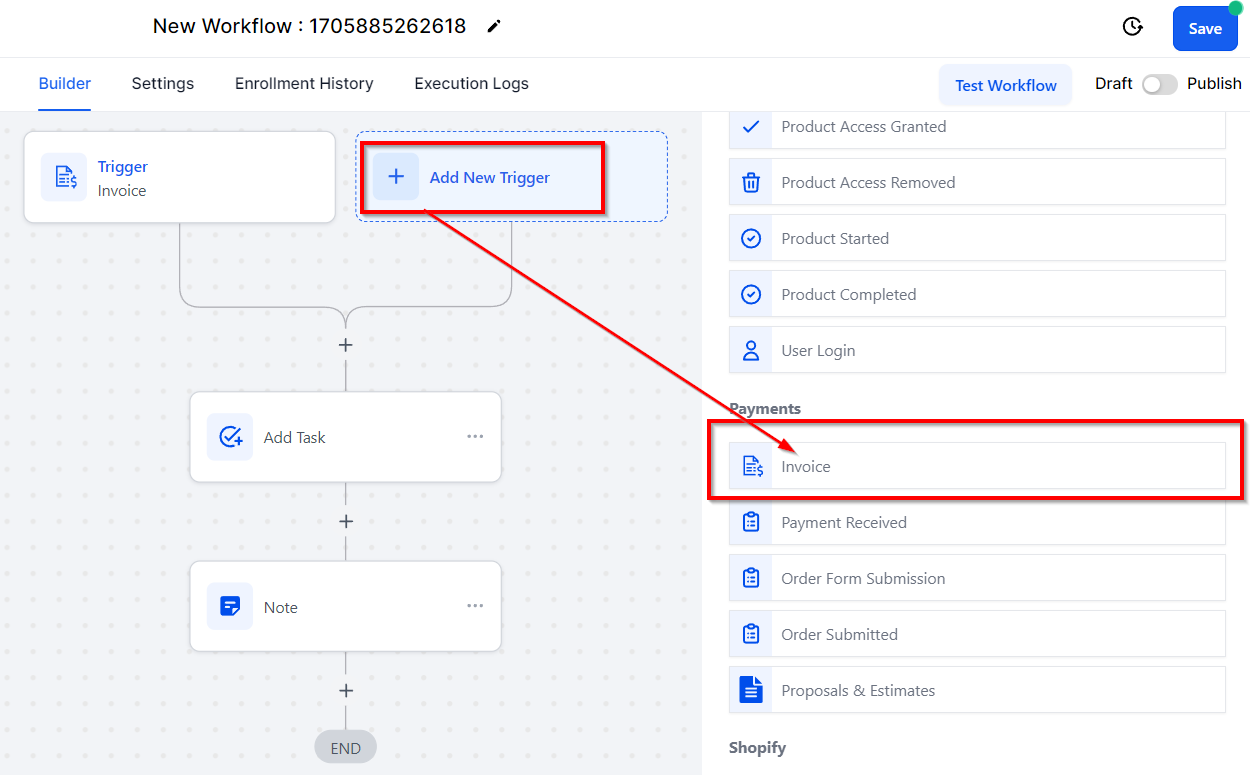Click the pencil icon to rename the workflow
The height and width of the screenshot is (775, 1250).
coord(493,27)
